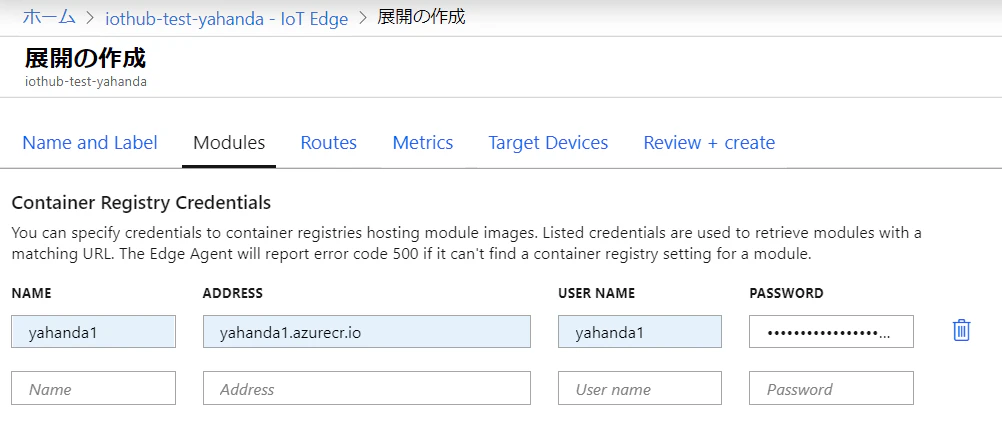Open the Routes tab
Image resolution: width=1002 pixels, height=432 pixels.
328,143
